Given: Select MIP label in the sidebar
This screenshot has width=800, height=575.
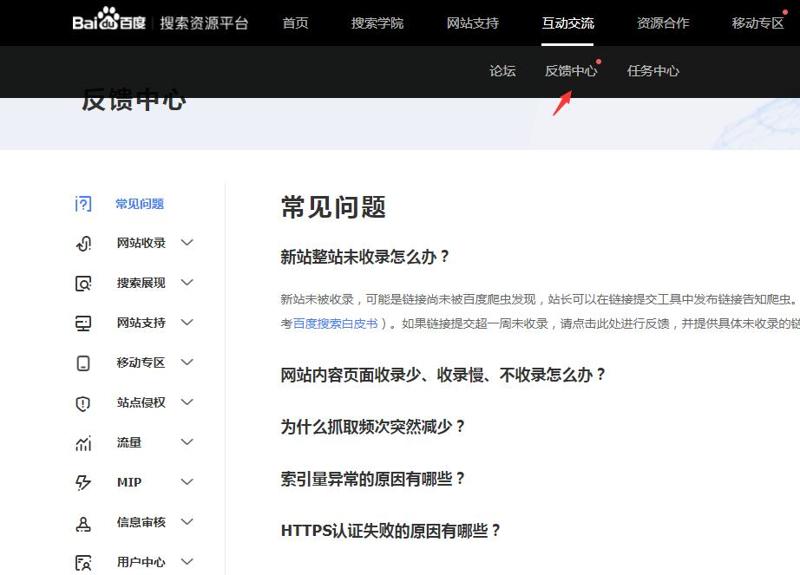Looking at the screenshot, I should 129,482.
